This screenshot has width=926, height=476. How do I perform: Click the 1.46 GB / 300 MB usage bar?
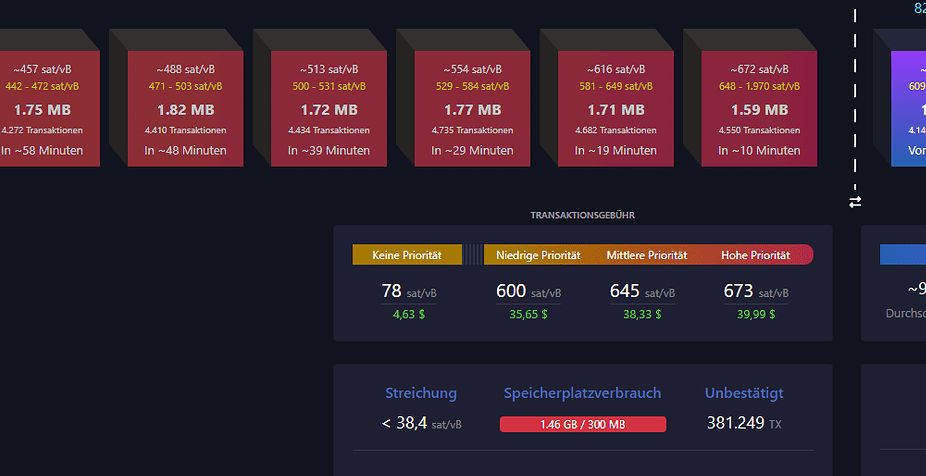tap(582, 424)
